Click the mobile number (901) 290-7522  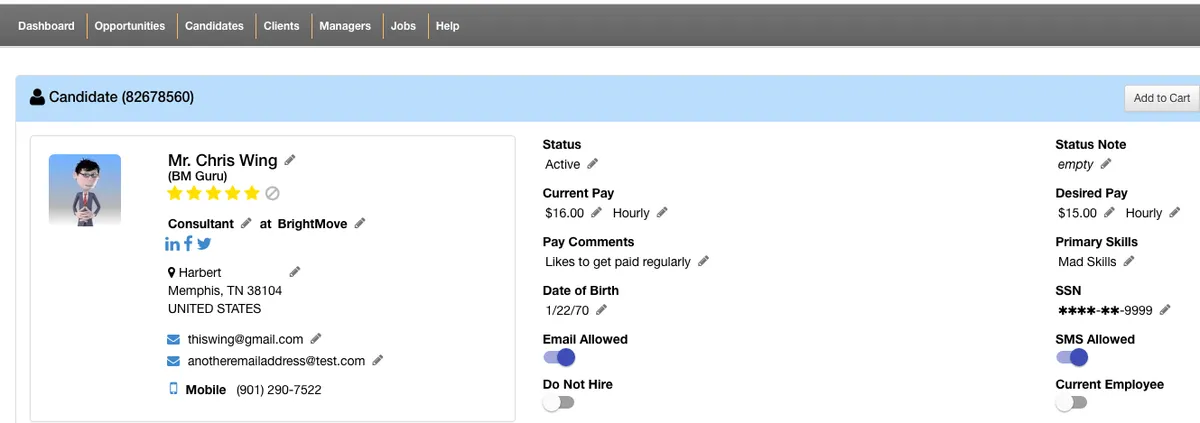[279, 389]
